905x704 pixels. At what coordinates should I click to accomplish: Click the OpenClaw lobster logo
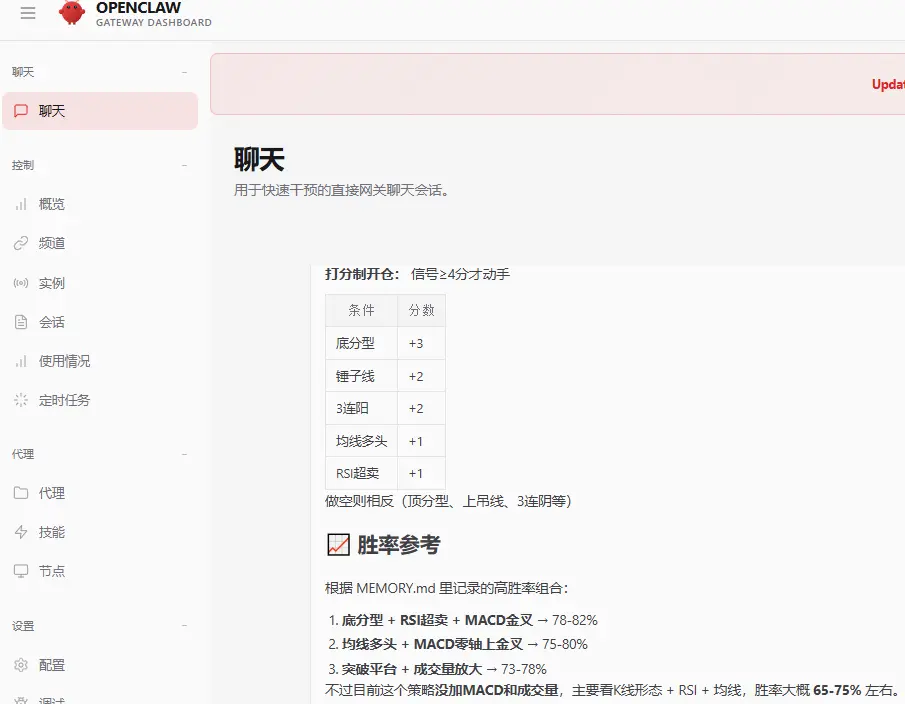click(x=71, y=14)
